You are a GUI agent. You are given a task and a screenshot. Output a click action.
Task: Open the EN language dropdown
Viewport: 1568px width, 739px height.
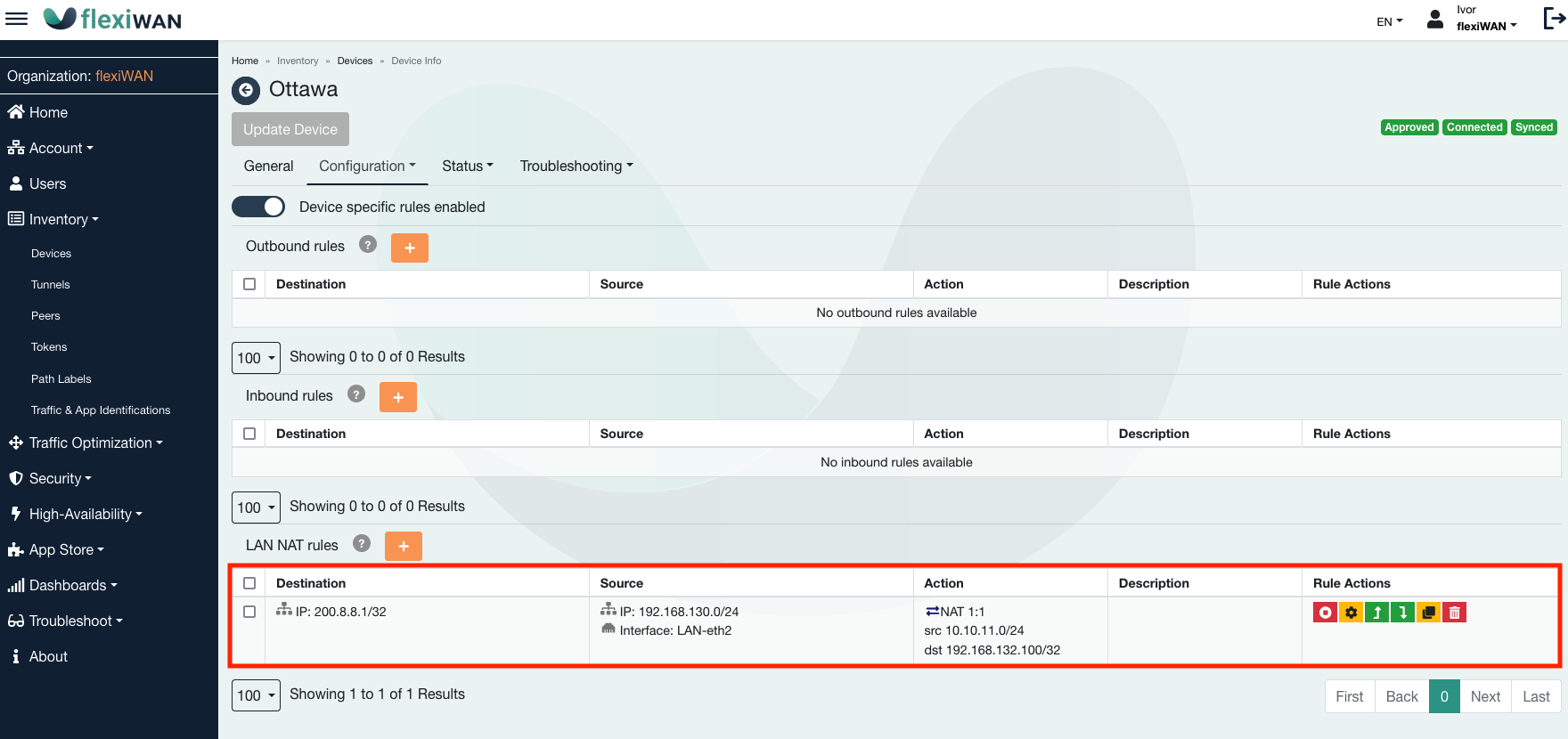point(1389,21)
